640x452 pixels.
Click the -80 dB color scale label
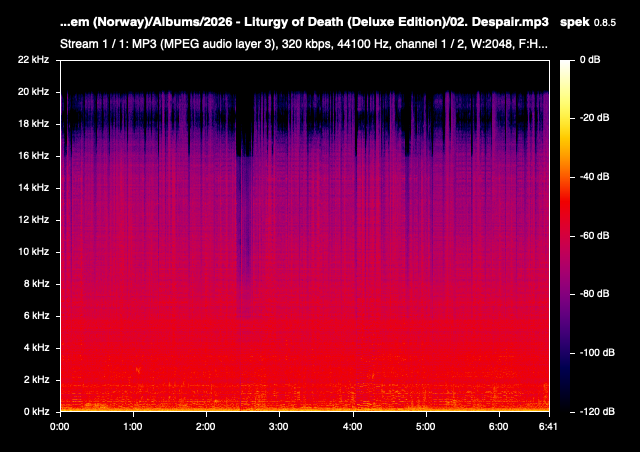click(594, 294)
